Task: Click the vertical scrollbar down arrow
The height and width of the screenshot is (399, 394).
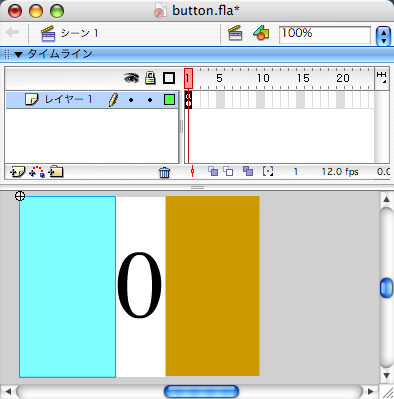Action: tap(386, 375)
